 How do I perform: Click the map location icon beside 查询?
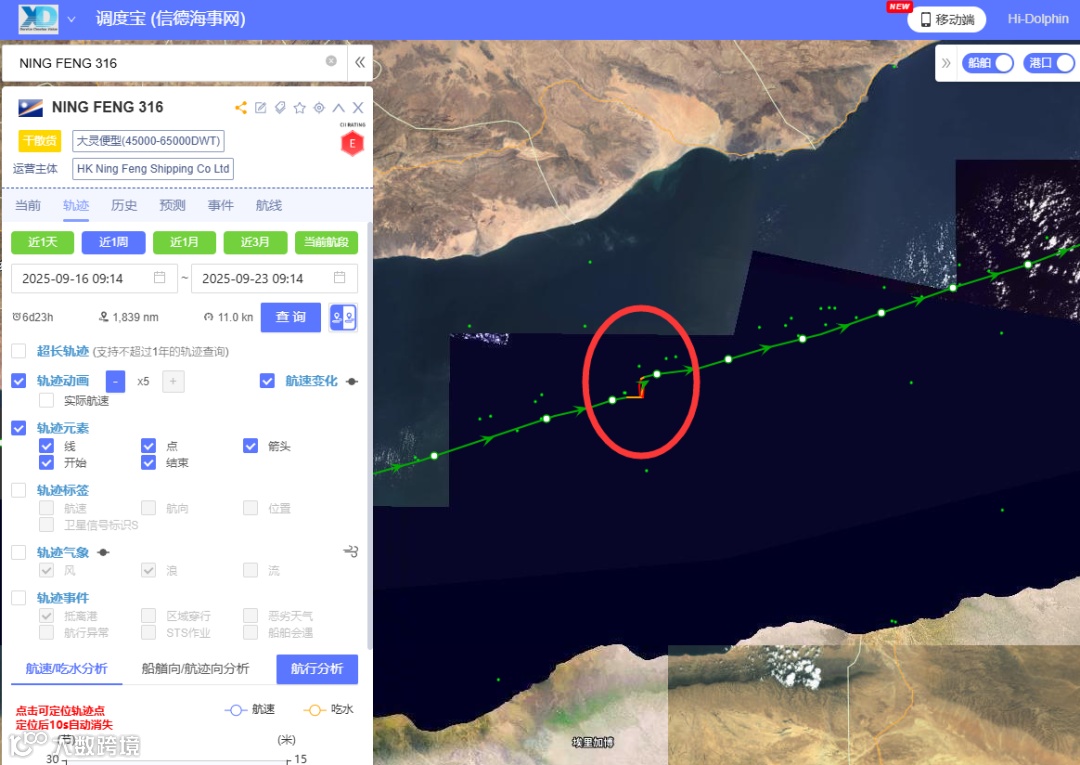coord(343,317)
